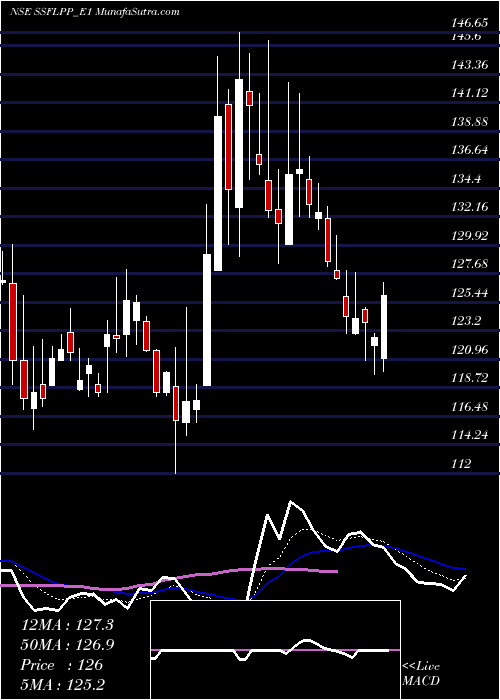Click the 5MA : 125.2 readout
The image size is (500, 700).
tap(62, 685)
